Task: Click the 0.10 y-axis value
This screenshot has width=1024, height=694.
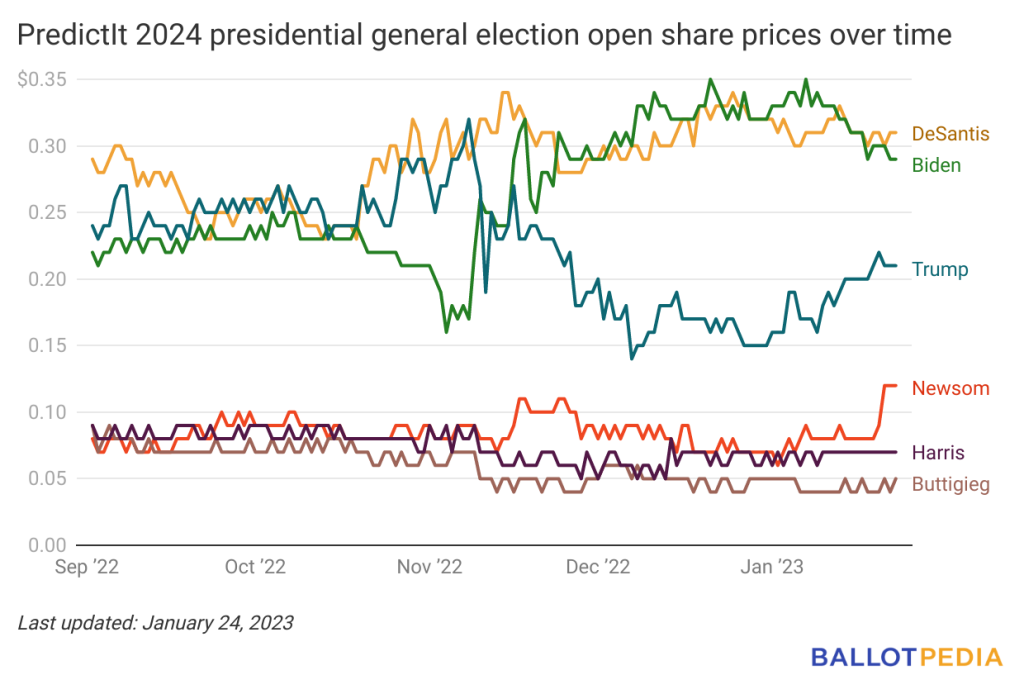Action: (47, 412)
